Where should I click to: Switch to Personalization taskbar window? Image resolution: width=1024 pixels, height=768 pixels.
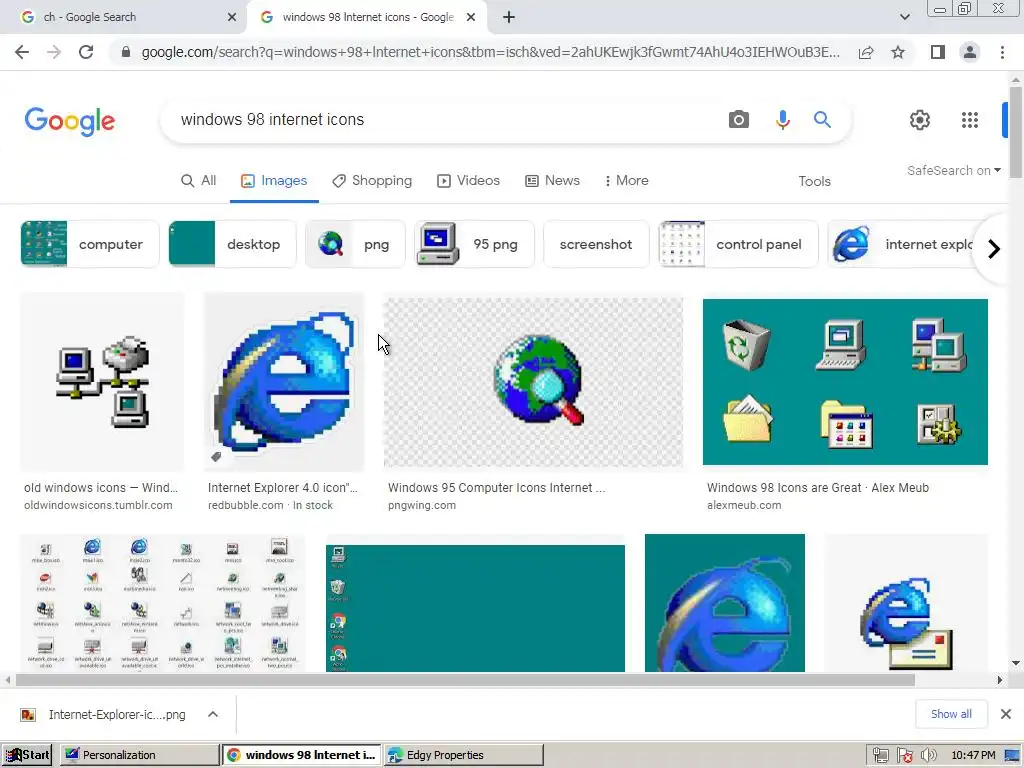coord(140,755)
